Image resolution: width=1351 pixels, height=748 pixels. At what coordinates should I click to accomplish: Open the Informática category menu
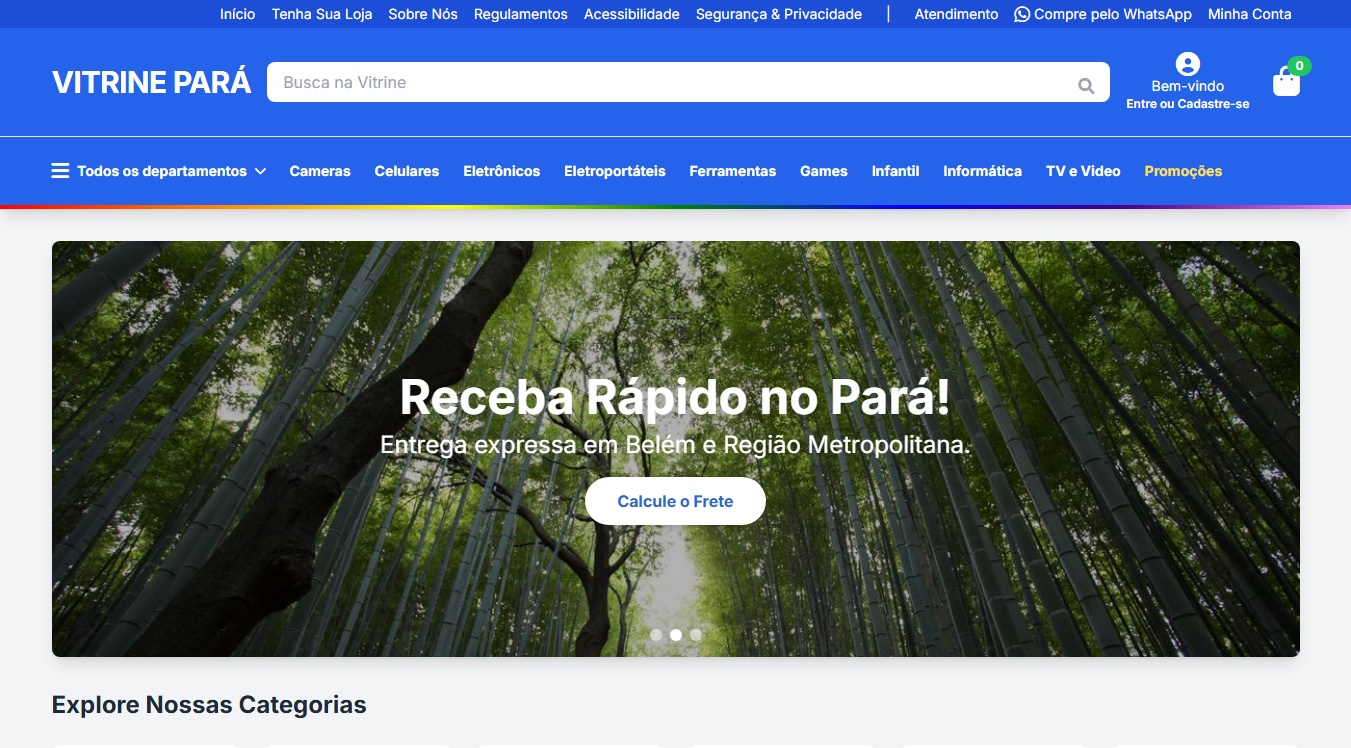point(982,171)
